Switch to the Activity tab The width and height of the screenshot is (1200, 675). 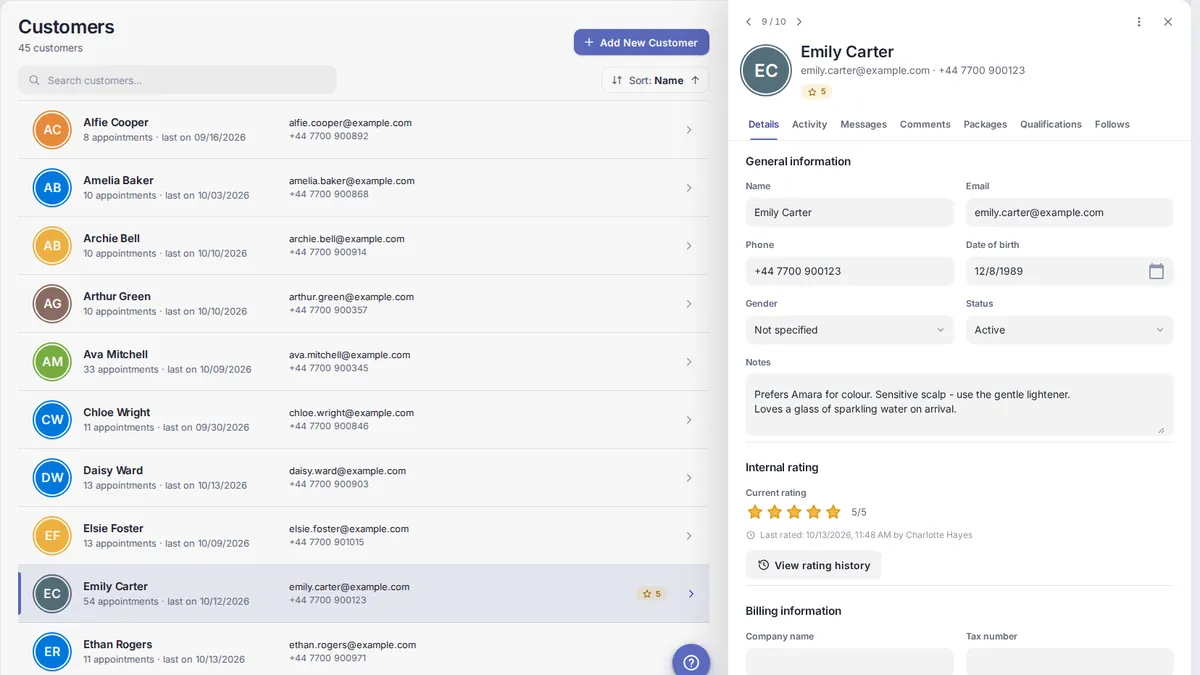(x=809, y=125)
